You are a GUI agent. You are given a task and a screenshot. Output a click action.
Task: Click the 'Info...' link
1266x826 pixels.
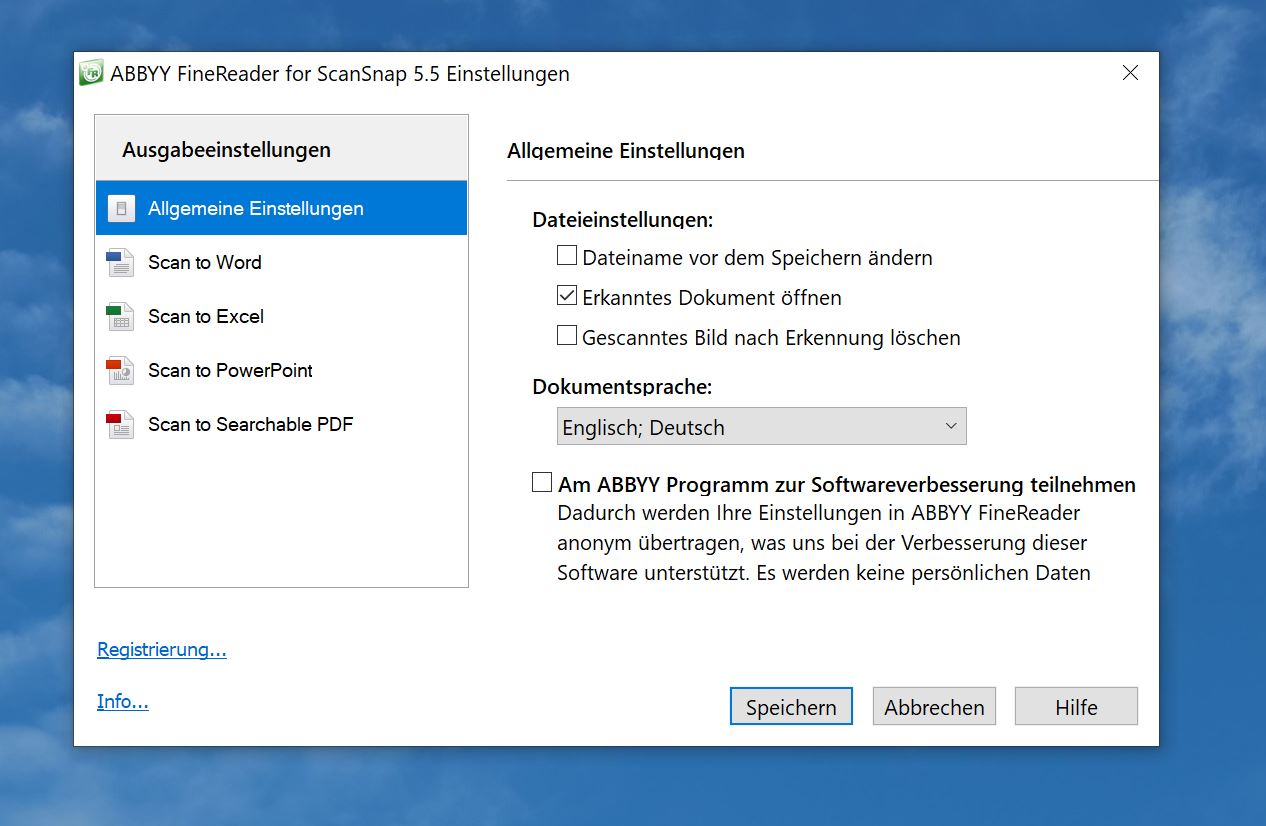point(123,702)
